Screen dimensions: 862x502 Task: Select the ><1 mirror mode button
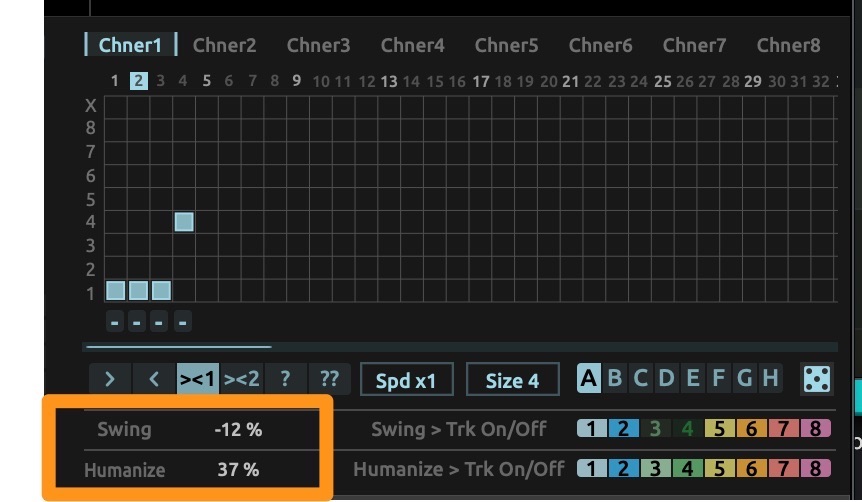(198, 380)
